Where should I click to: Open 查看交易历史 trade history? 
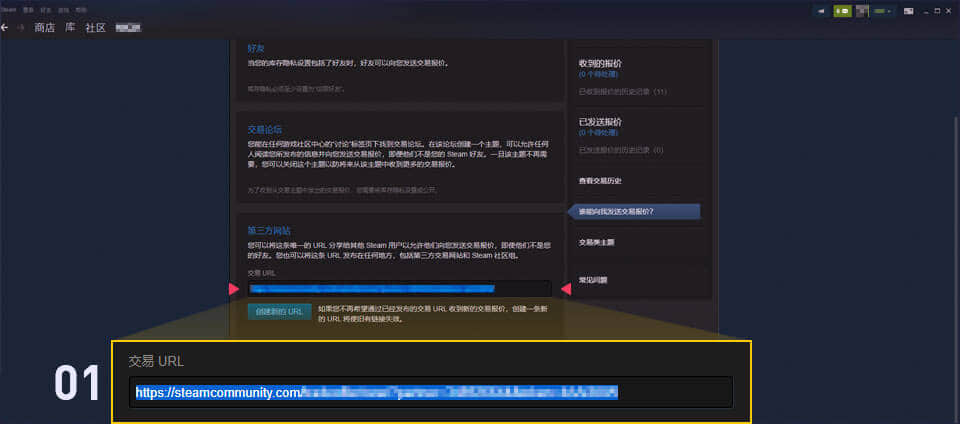pos(601,181)
